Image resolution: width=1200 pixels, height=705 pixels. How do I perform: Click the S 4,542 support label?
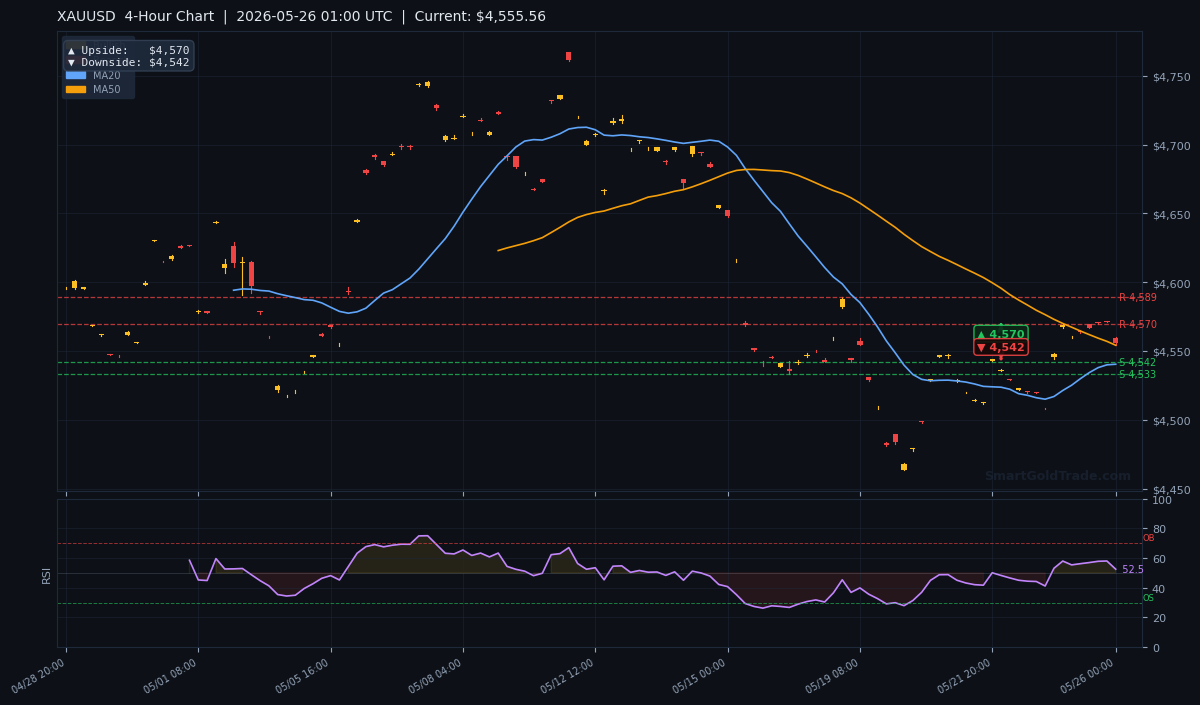(x=1137, y=362)
